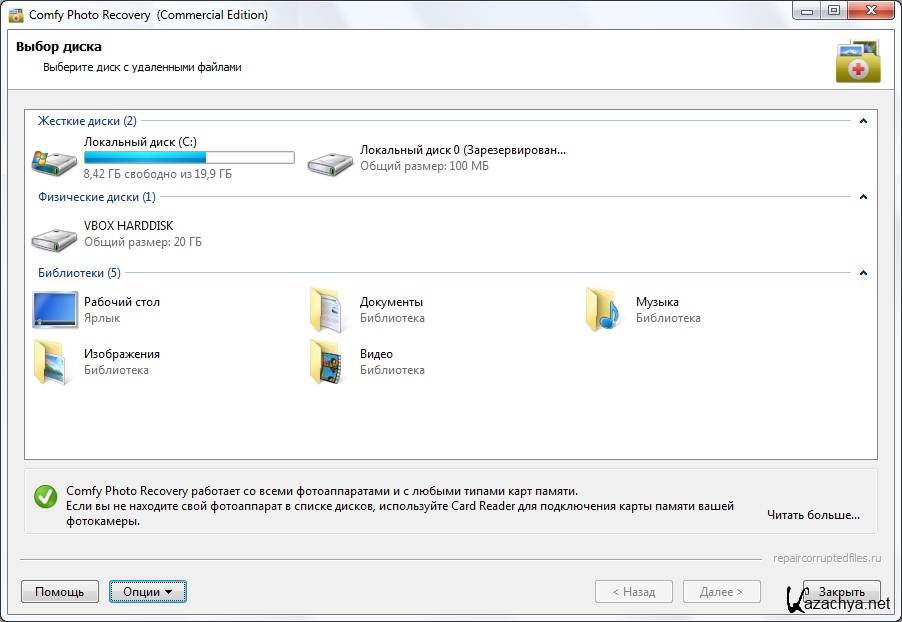Click the Далее button
Image resolution: width=902 pixels, height=622 pixels.
tap(721, 592)
